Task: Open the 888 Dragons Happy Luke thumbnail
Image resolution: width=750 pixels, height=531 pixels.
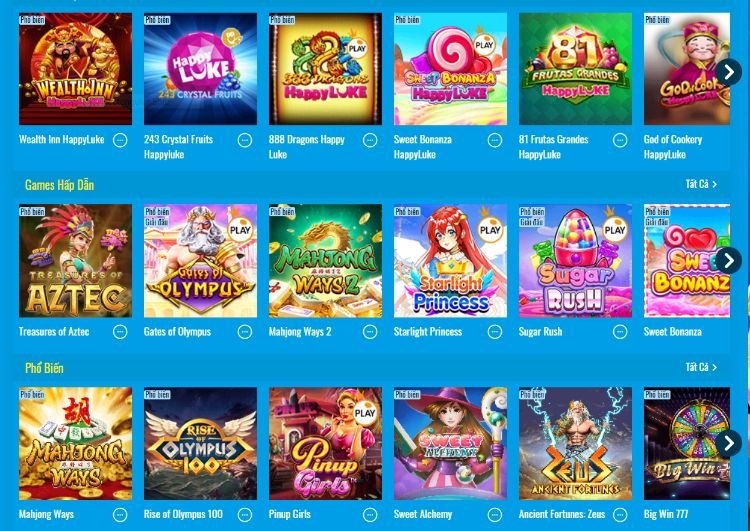Action: tap(325, 69)
